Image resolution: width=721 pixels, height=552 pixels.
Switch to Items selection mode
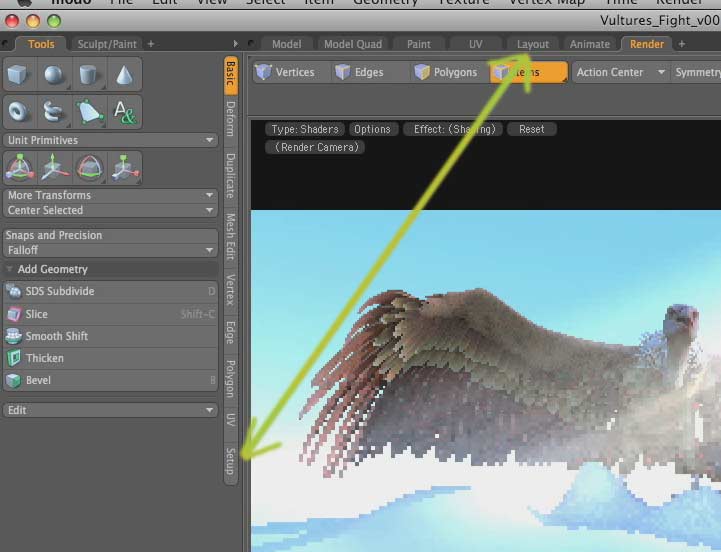pos(529,72)
